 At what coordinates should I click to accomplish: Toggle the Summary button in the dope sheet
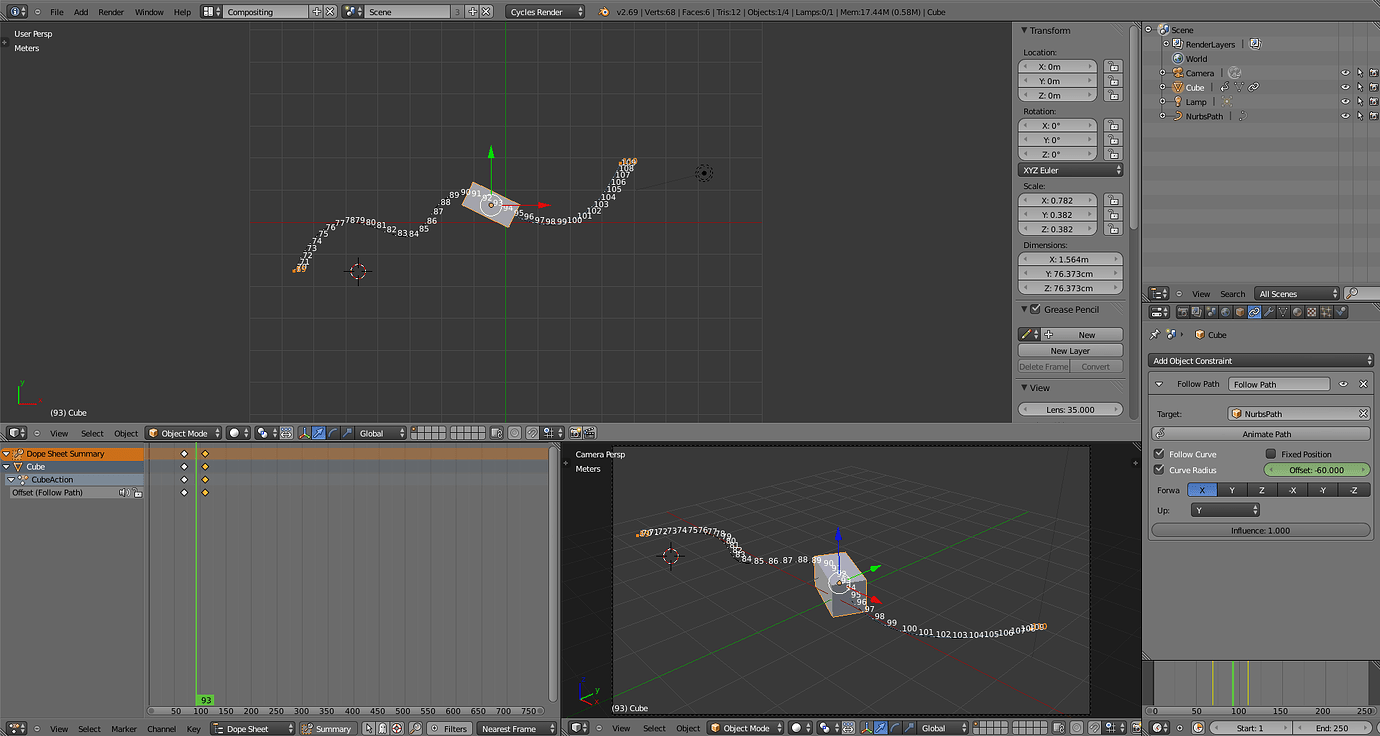(327, 729)
